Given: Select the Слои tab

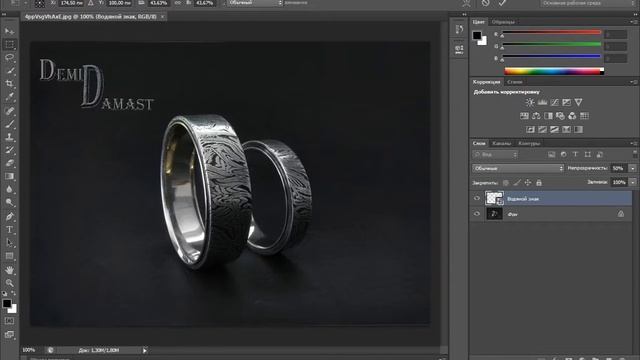Looking at the screenshot, I should (x=479, y=143).
